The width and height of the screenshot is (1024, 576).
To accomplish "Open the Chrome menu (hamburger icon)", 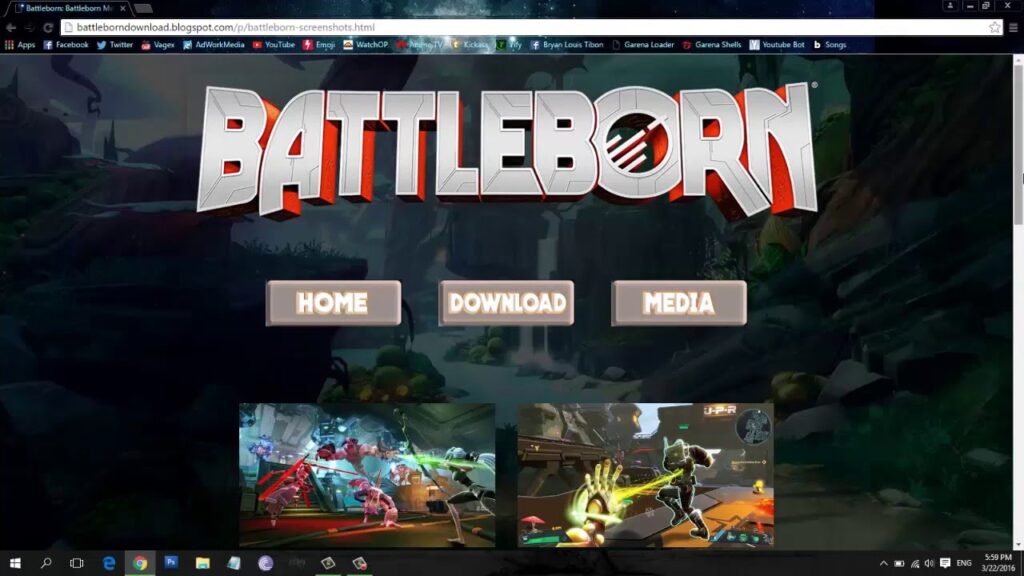I will (1013, 27).
